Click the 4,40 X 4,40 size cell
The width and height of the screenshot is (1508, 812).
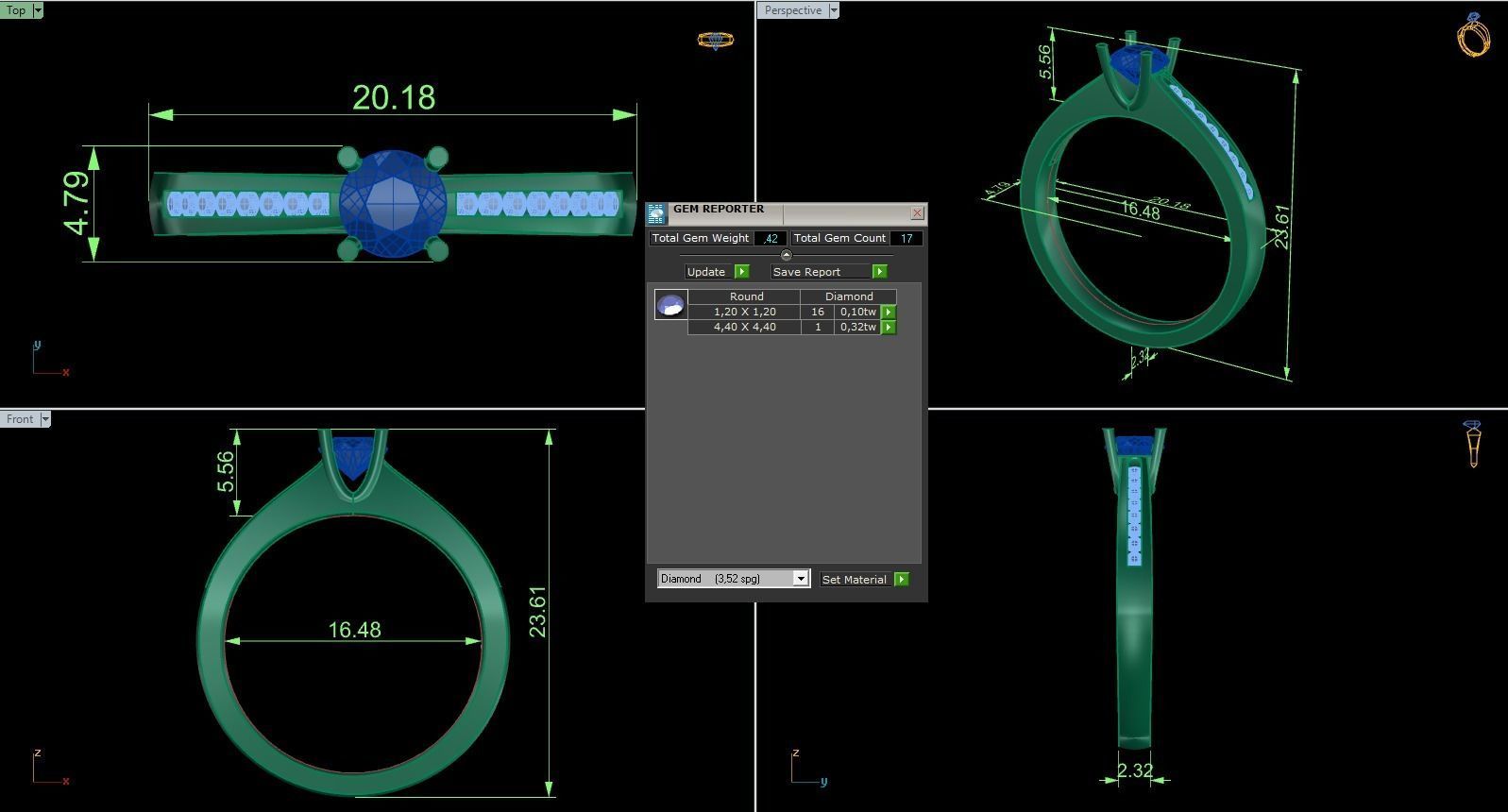[744, 327]
